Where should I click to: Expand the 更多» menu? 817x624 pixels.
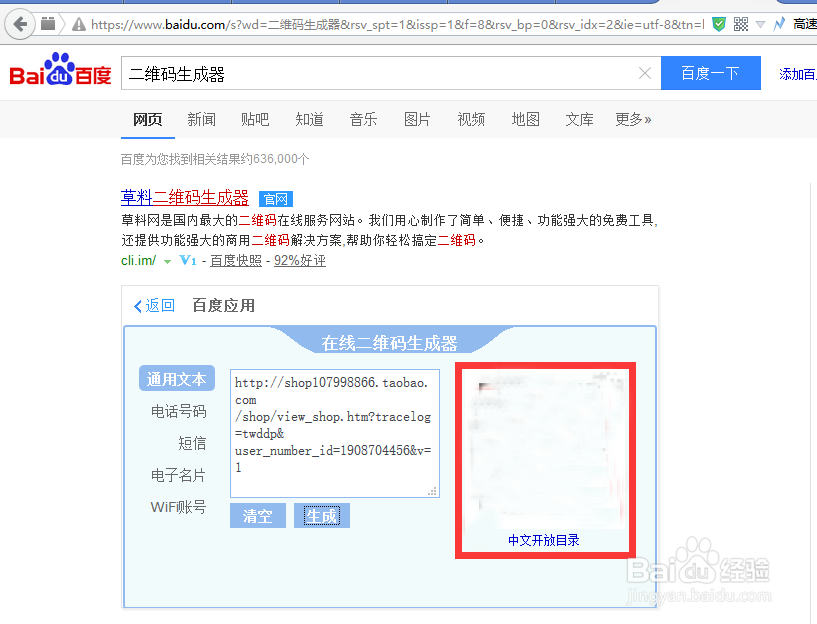tap(633, 120)
